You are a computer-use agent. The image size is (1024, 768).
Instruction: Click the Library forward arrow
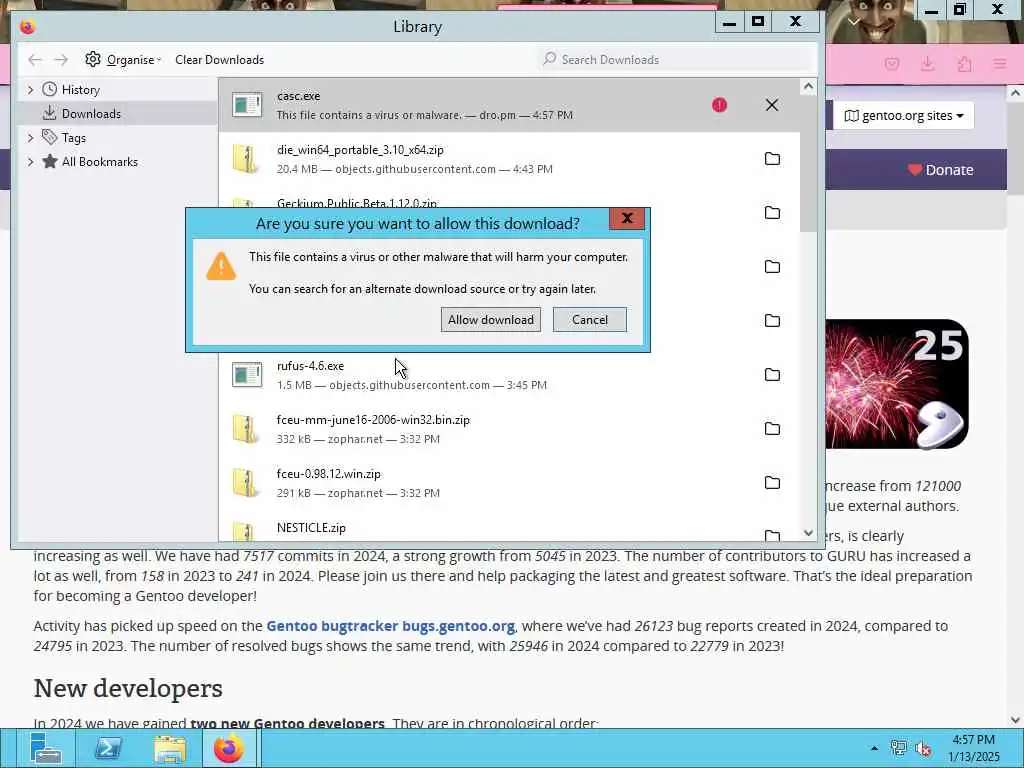click(61, 59)
